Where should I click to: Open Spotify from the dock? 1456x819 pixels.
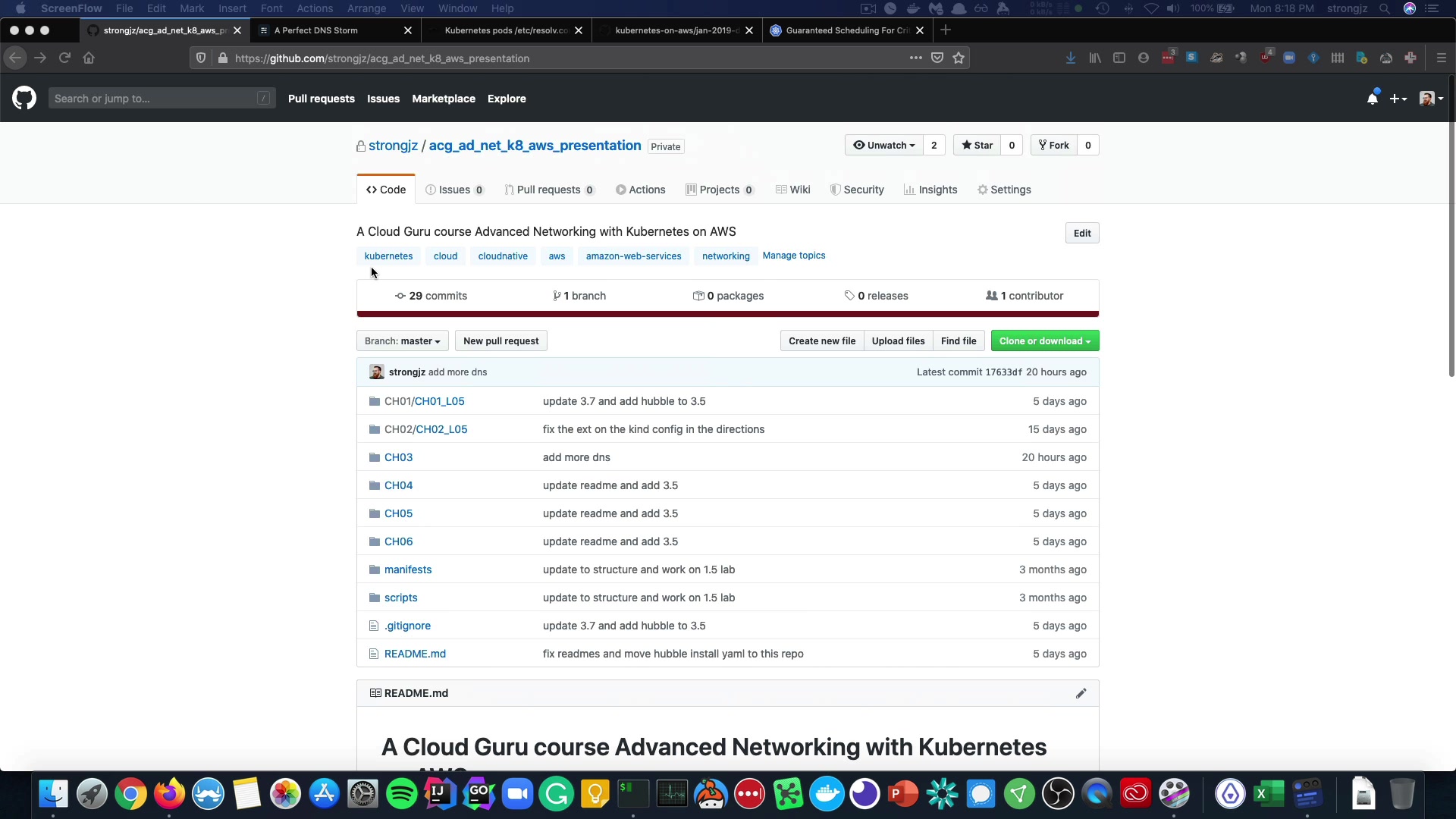point(401,794)
